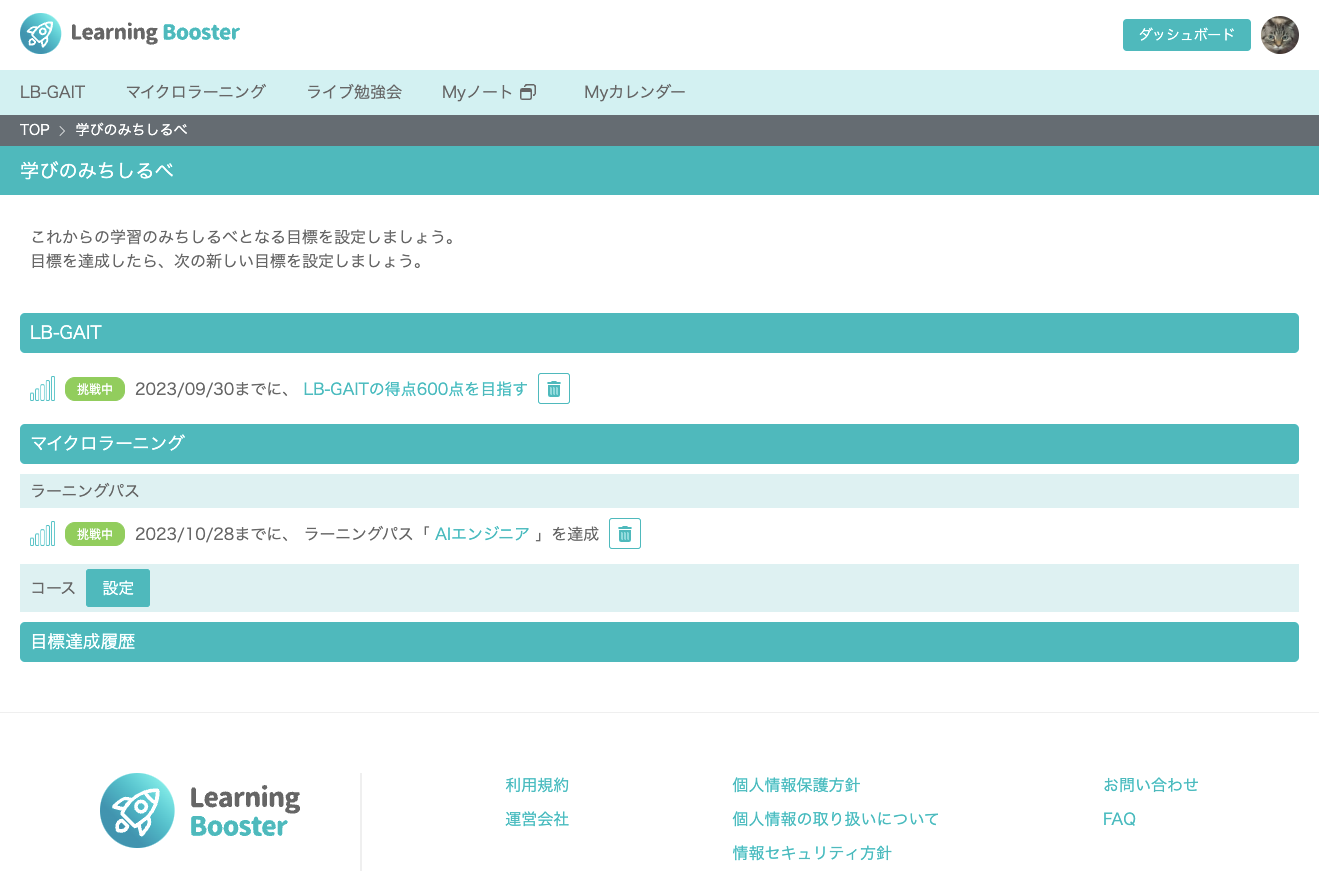Click the 利用規約 footer link
Viewport: 1319px width, 871px height.
(x=537, y=785)
